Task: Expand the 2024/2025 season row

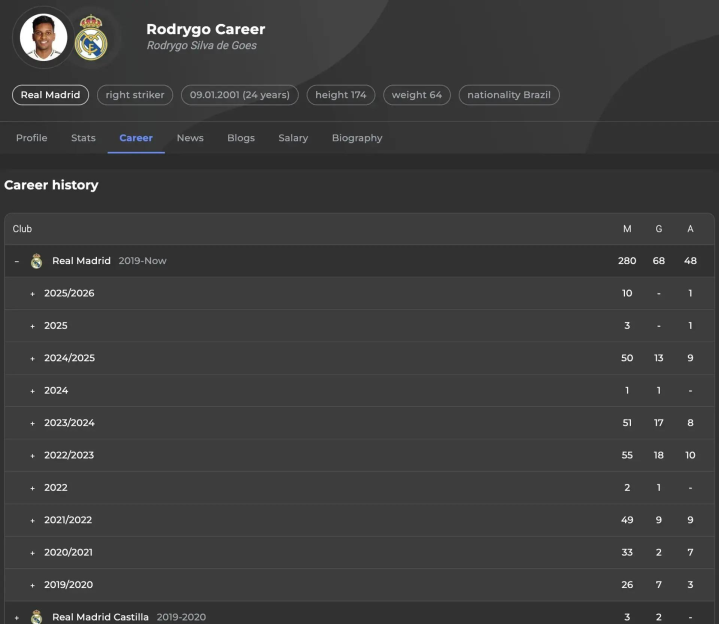Action: [33, 359]
